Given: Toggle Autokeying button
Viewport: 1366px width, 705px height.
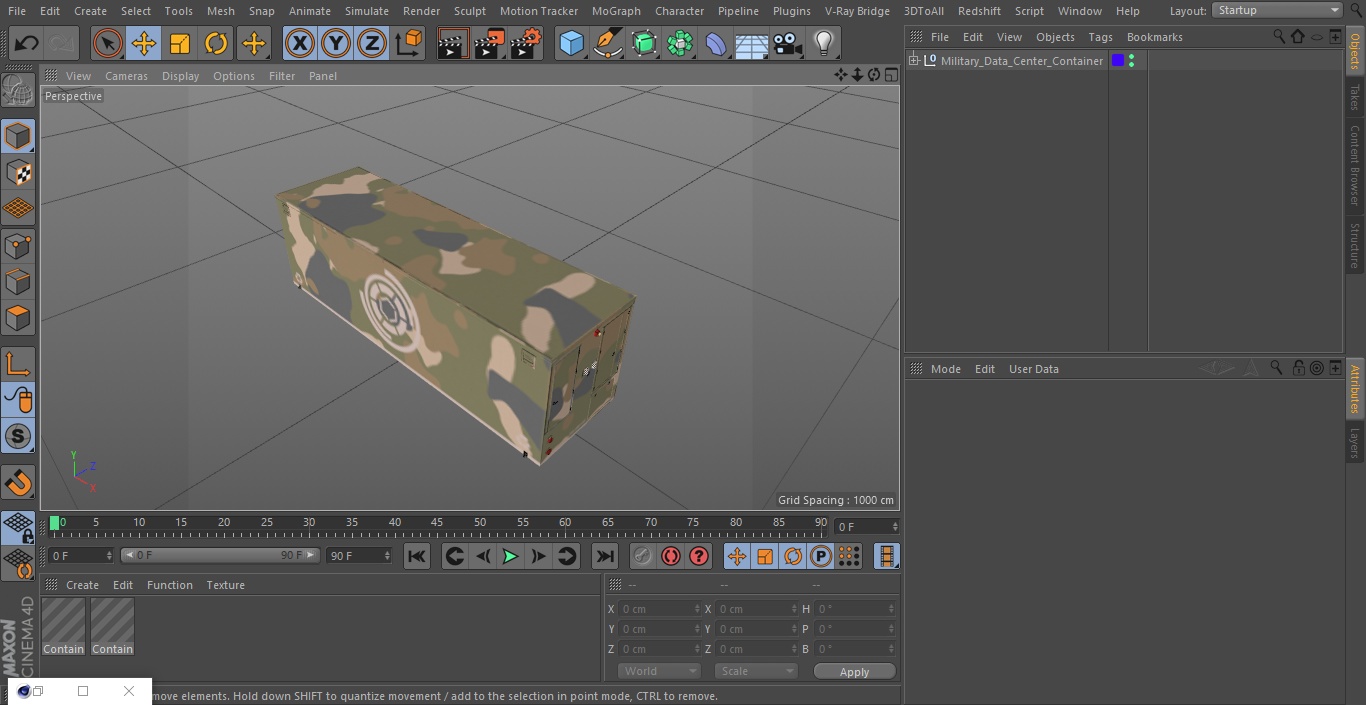Looking at the screenshot, I should pos(671,556).
